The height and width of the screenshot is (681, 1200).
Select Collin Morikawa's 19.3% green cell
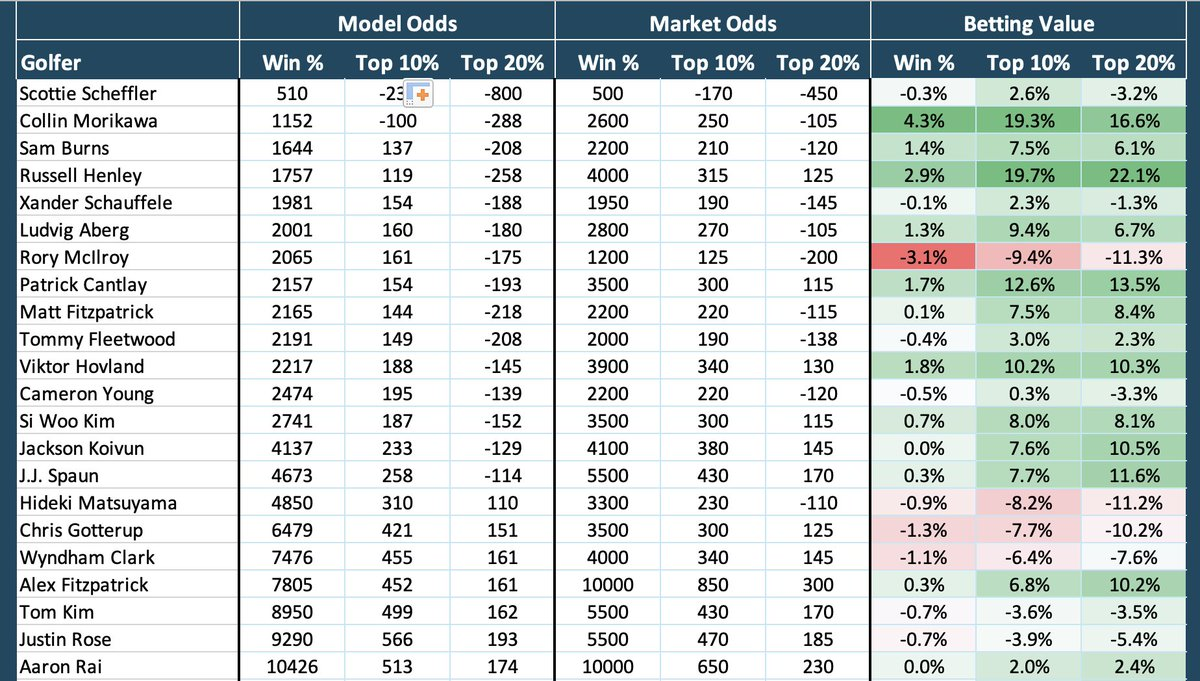pos(1028,121)
